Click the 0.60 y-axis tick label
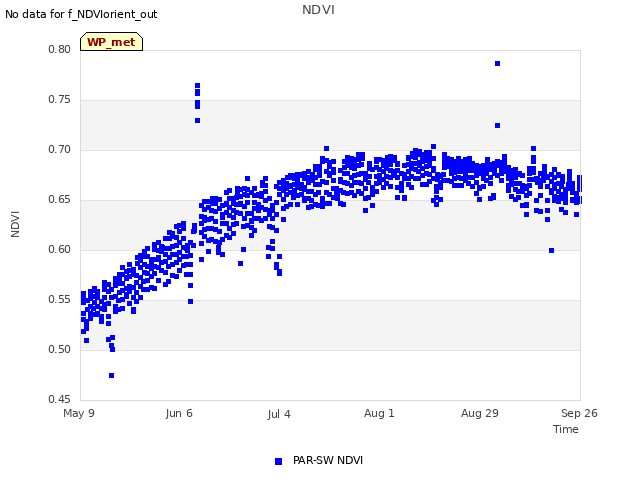 click(60, 249)
